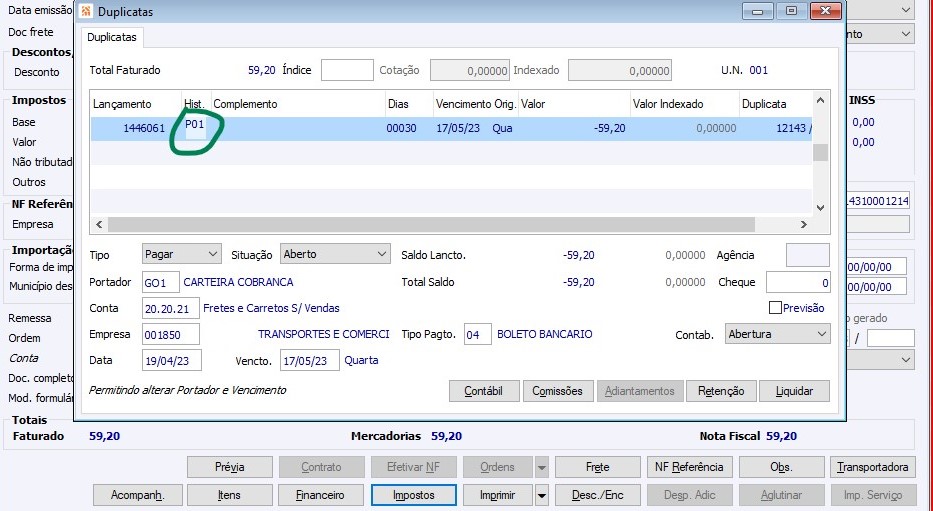
Task: Click the Frete button
Action: pos(597,467)
